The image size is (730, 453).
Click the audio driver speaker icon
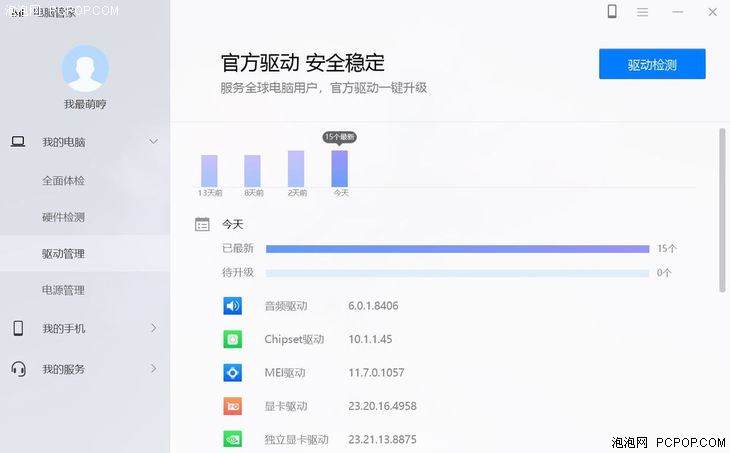pyautogui.click(x=232, y=306)
